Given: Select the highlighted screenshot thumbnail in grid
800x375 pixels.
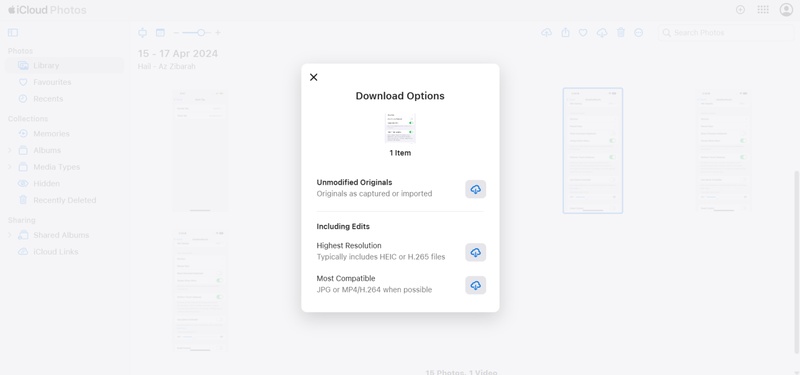Looking at the screenshot, I should 593,151.
